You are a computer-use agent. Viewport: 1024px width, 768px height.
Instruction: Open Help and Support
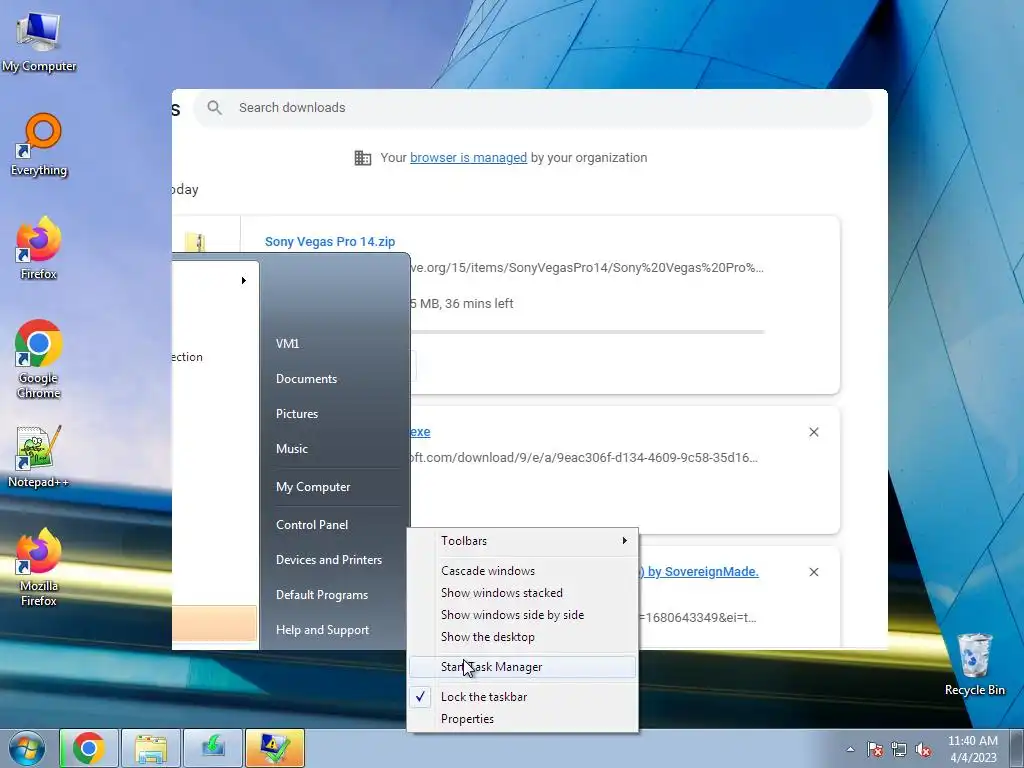(x=323, y=630)
